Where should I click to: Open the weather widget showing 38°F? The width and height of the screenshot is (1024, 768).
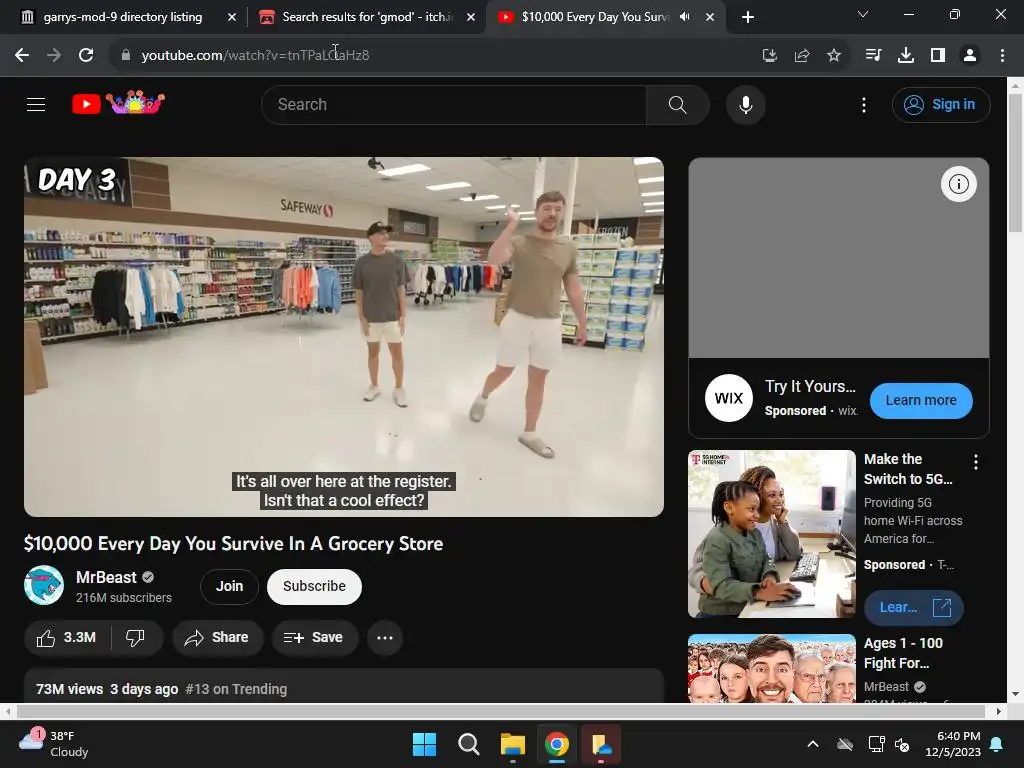(54, 743)
